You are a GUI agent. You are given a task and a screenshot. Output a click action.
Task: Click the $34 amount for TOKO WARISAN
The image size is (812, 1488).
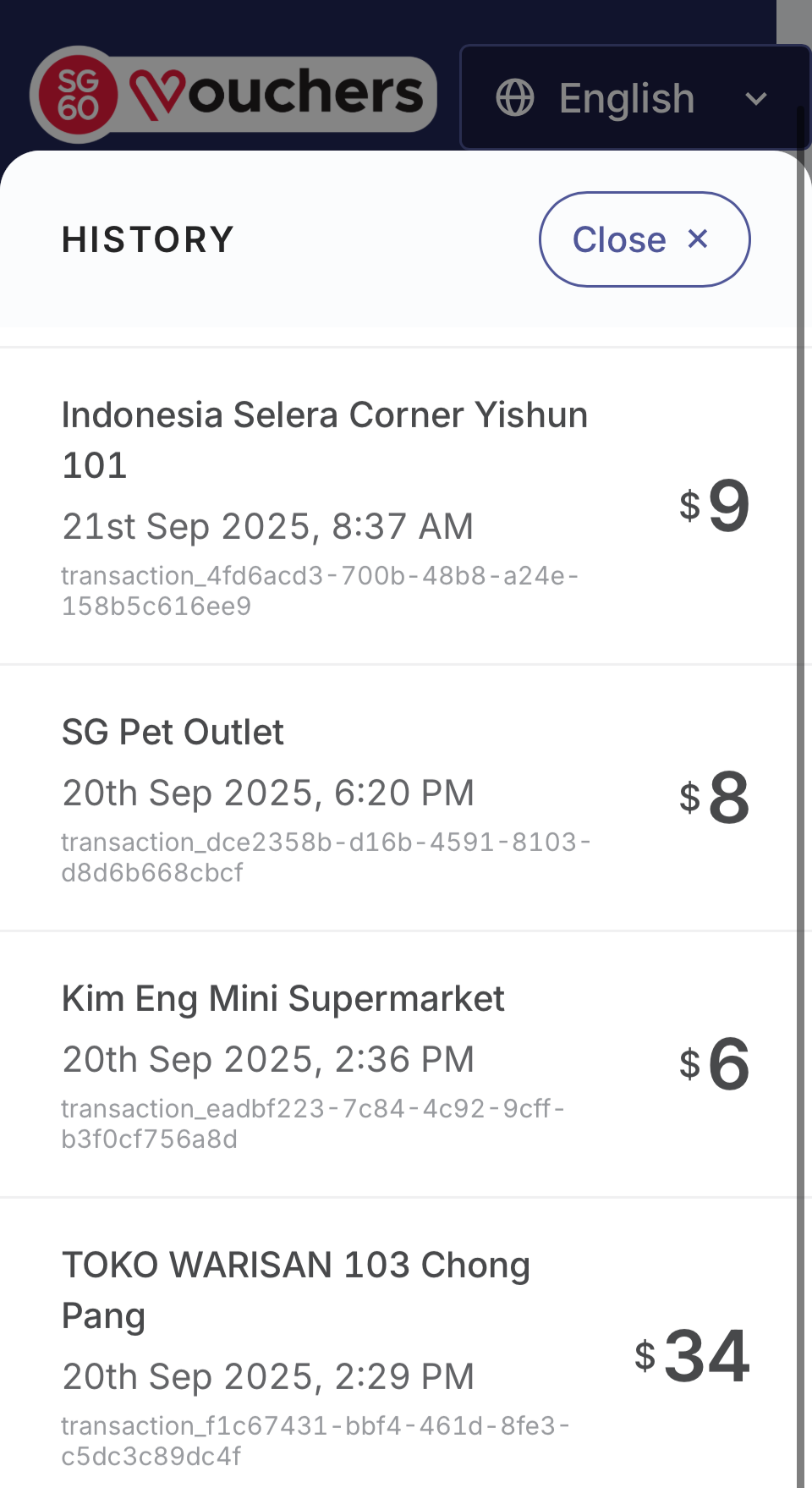click(x=693, y=1356)
